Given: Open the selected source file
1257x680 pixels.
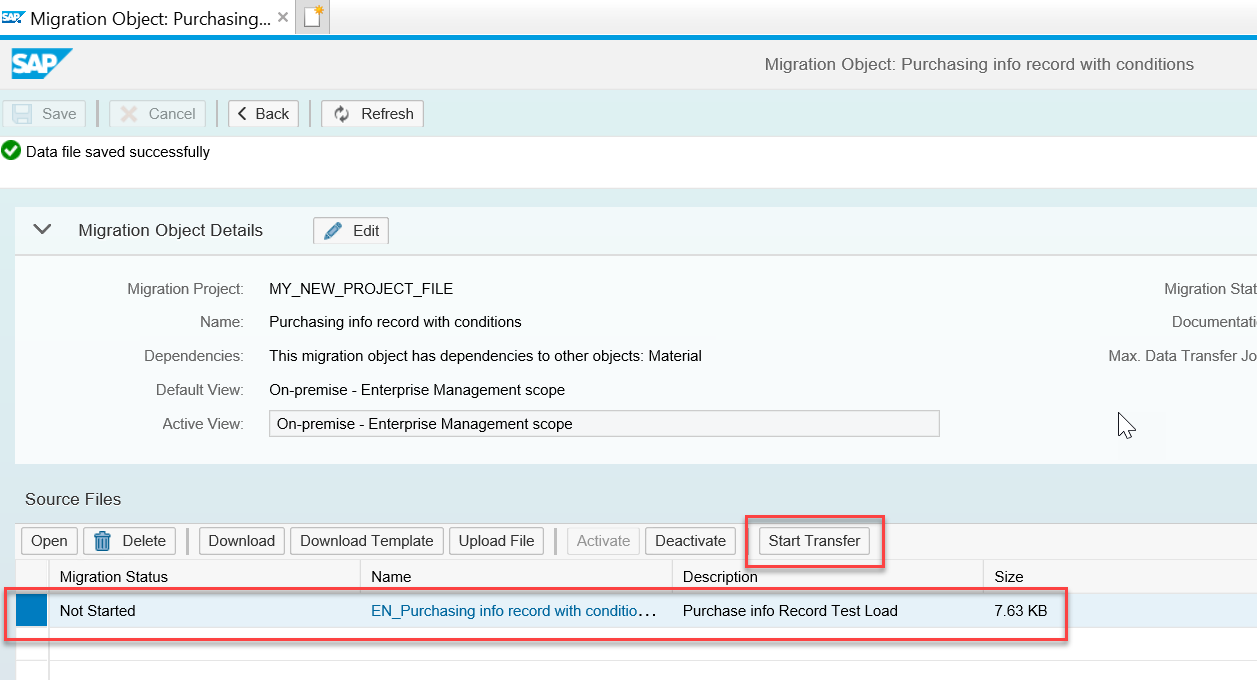Looking at the screenshot, I should [49, 541].
